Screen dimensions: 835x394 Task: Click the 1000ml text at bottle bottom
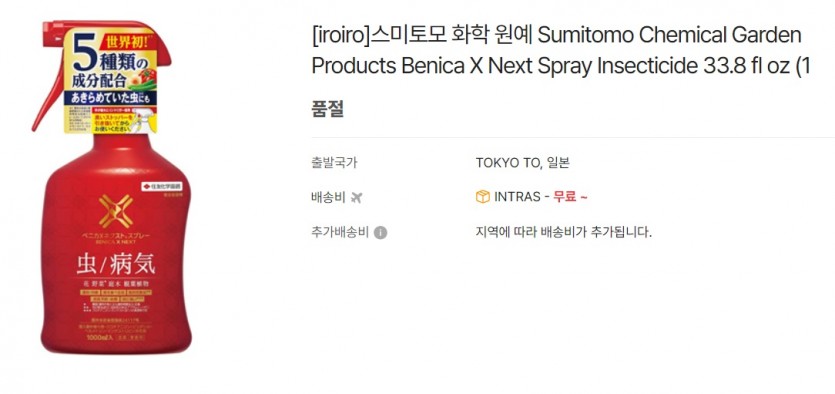[97, 337]
